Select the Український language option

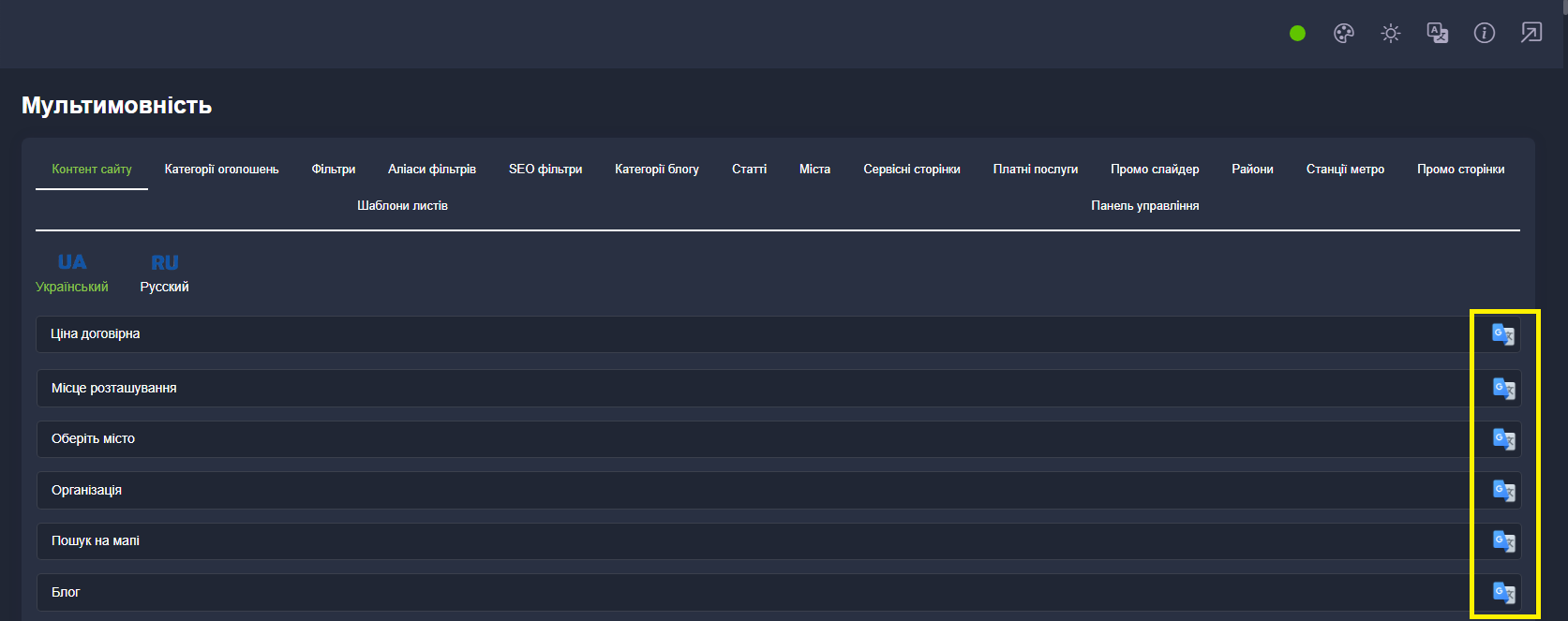72,273
